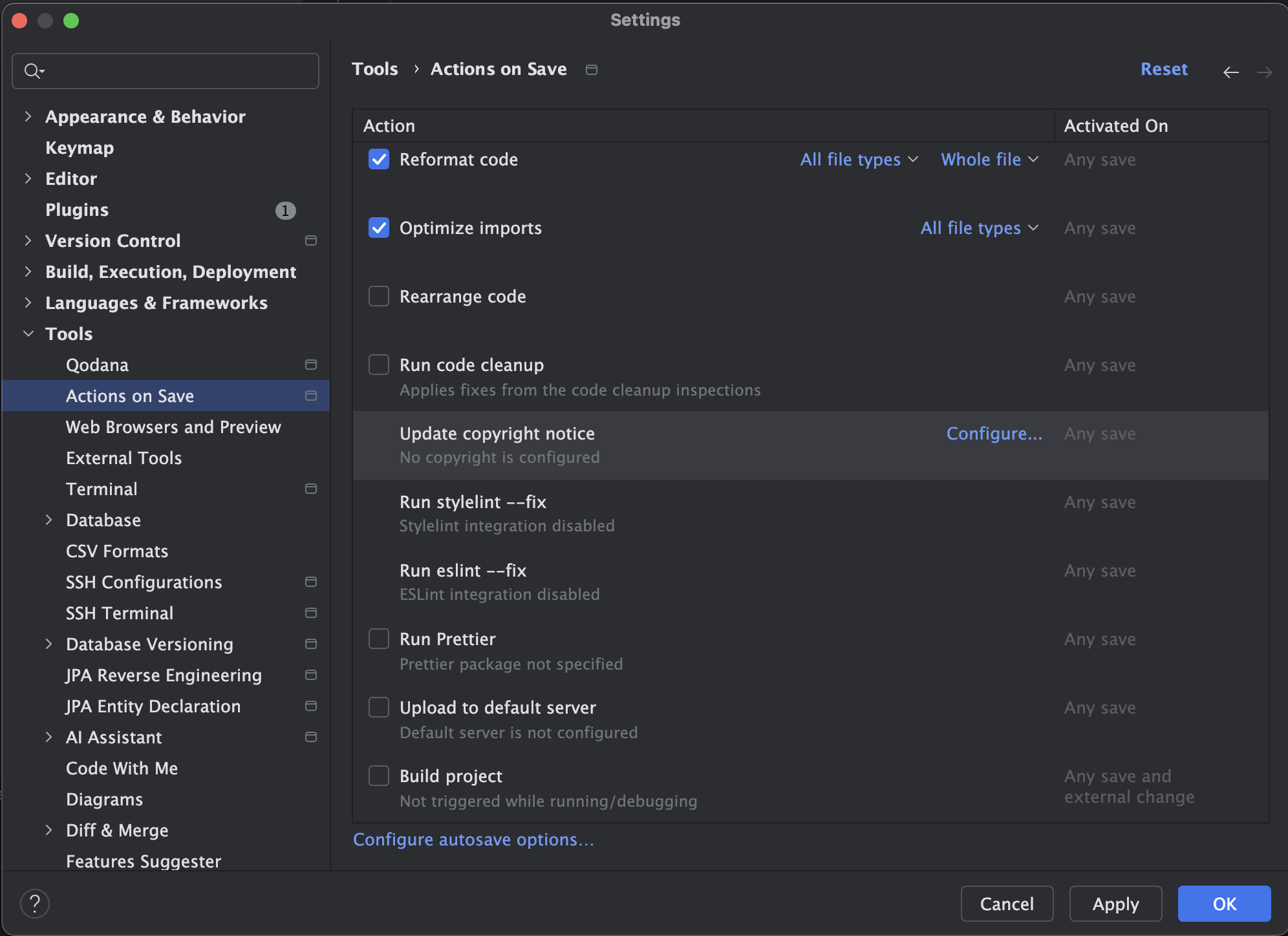1288x936 pixels.
Task: Click the help question mark icon
Action: pos(35,903)
